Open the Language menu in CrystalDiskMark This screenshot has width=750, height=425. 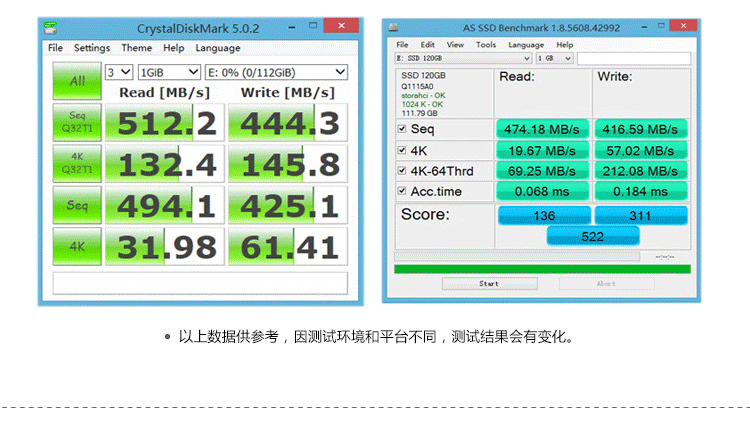click(x=218, y=48)
